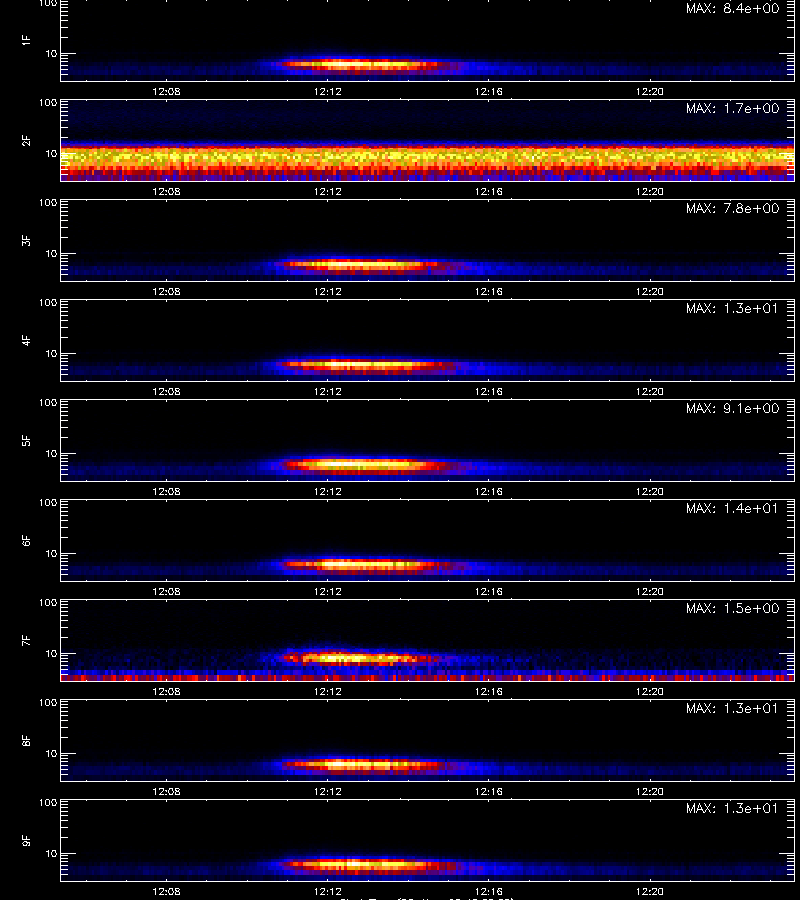Click the '12:12' tick label under the 1F panel
The width and height of the screenshot is (800, 900).
point(328,91)
